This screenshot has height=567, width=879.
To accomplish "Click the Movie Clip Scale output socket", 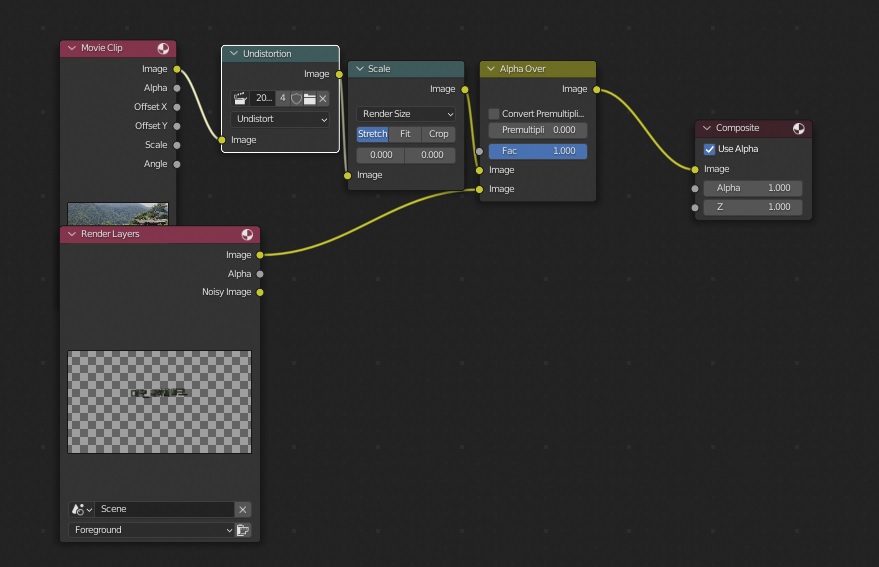I will tap(177, 145).
